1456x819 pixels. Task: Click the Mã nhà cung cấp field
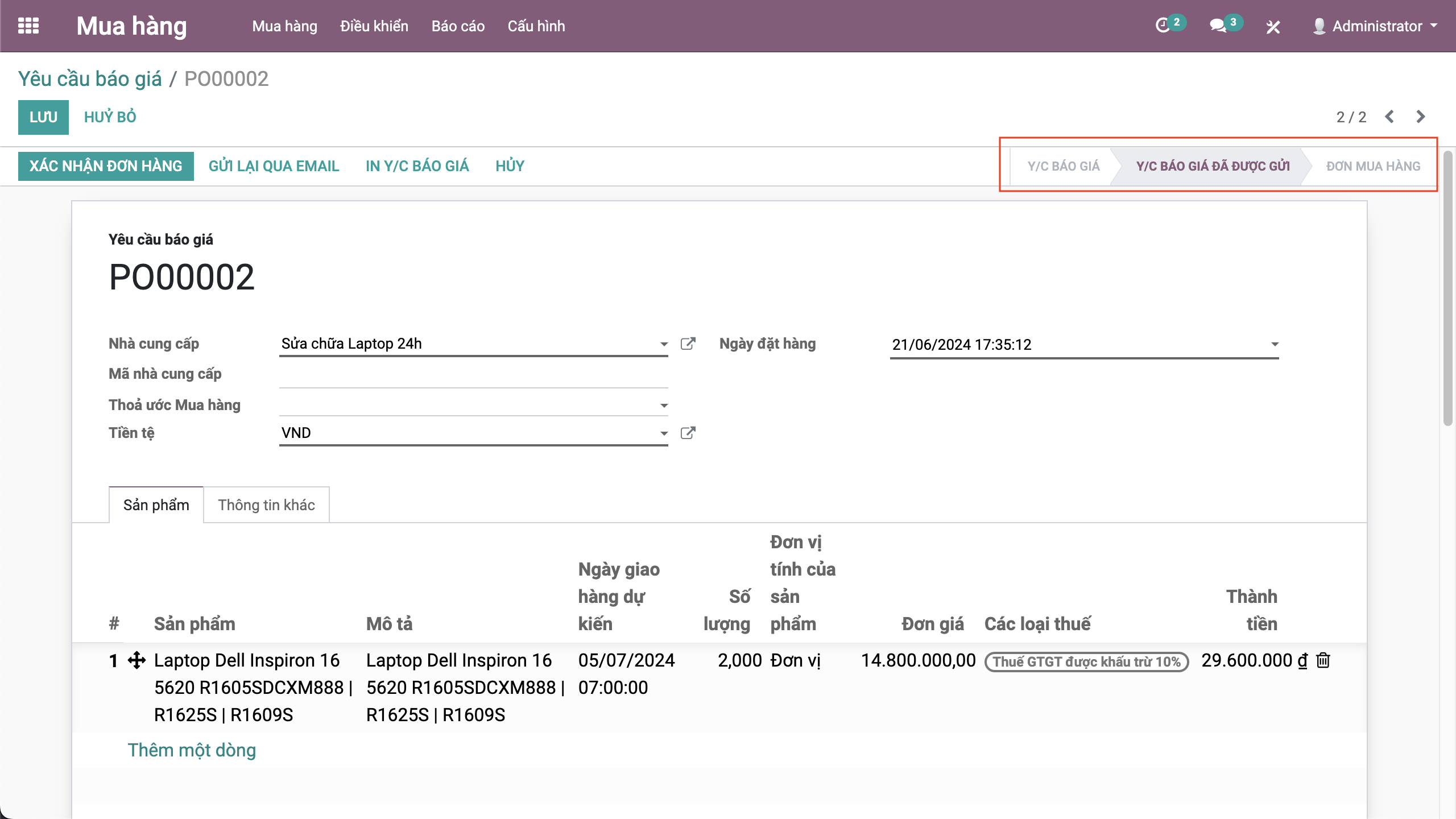(473, 374)
